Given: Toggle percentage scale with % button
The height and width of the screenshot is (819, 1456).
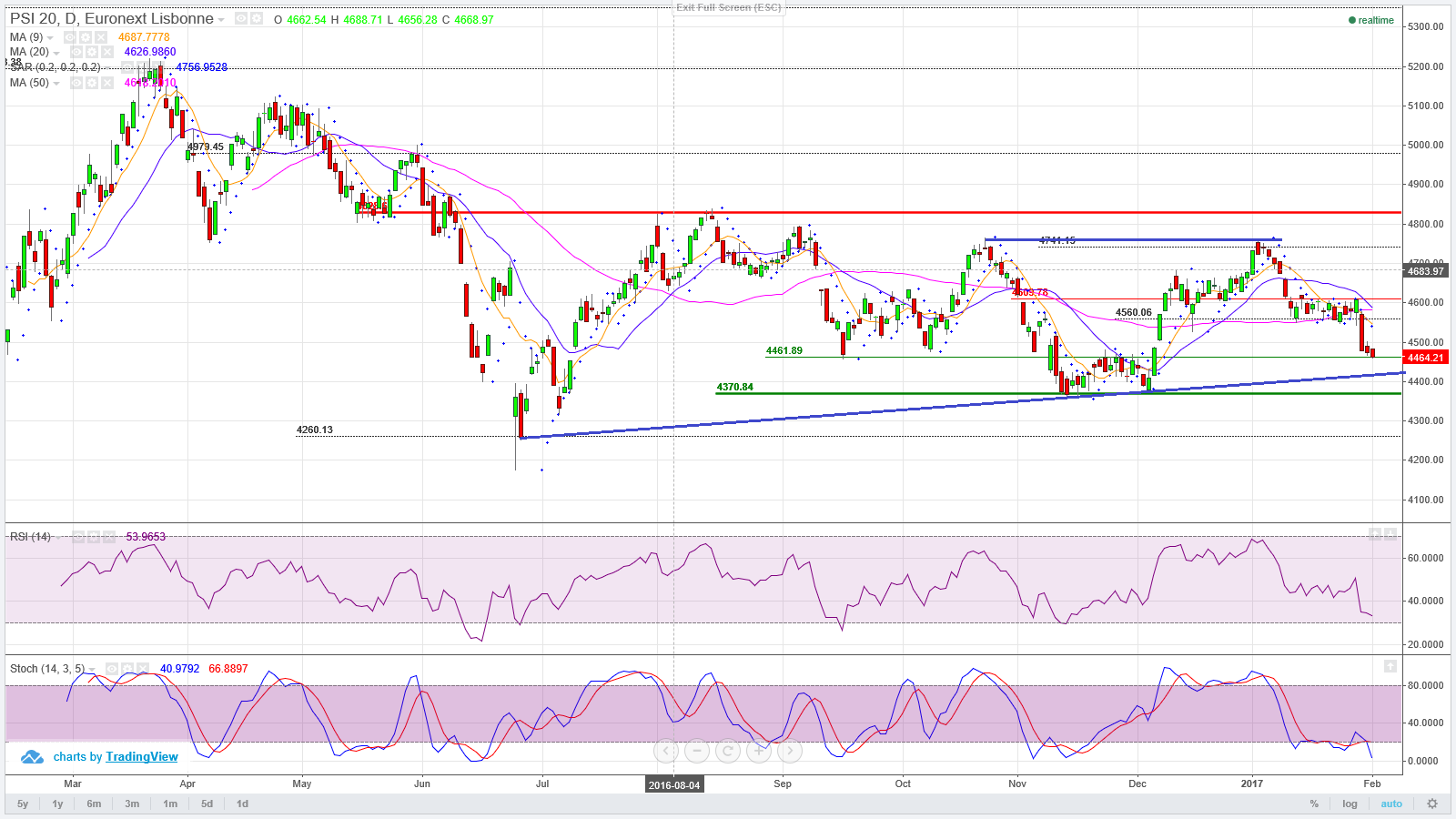Looking at the screenshot, I should pos(1314,804).
